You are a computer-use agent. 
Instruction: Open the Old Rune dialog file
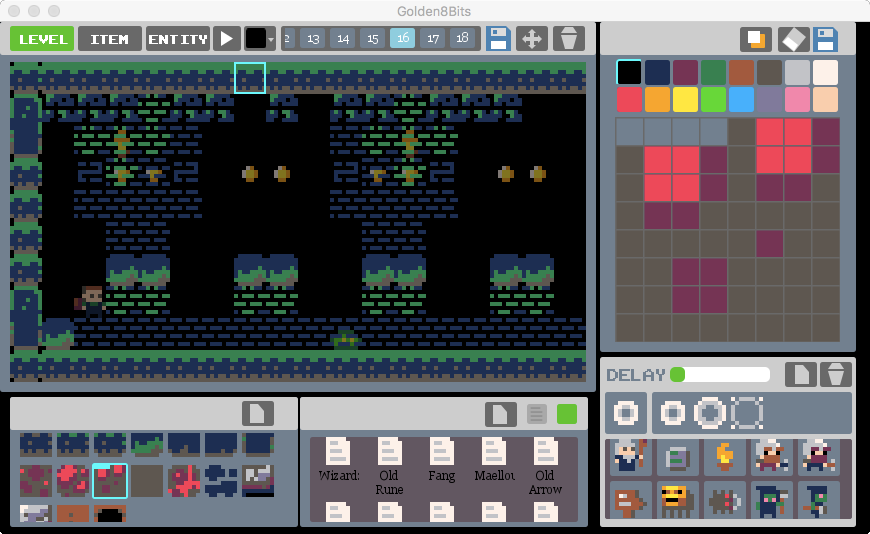click(389, 466)
